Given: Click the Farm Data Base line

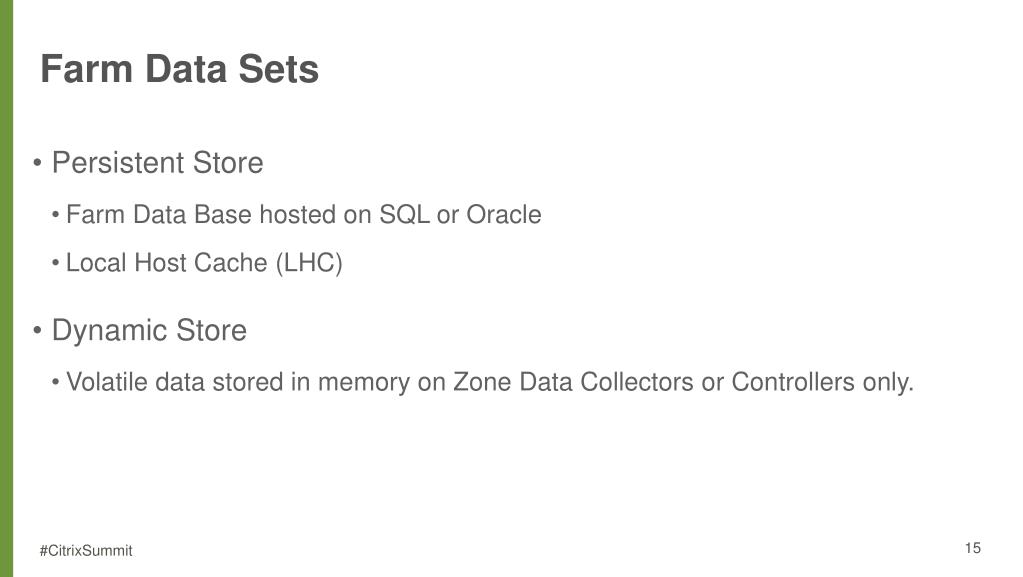Looking at the screenshot, I should coord(303,214).
